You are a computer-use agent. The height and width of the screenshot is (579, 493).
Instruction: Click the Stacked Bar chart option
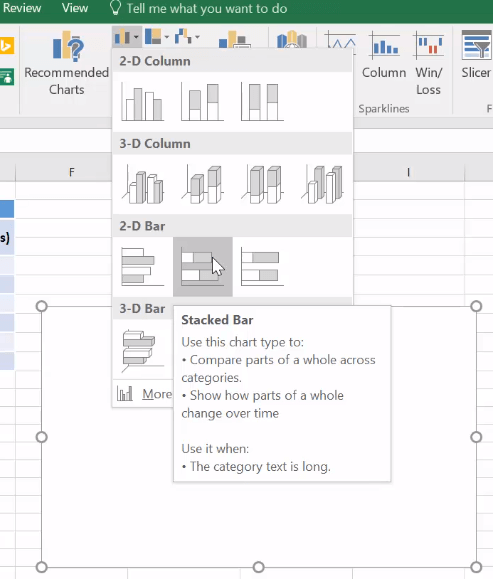click(203, 267)
